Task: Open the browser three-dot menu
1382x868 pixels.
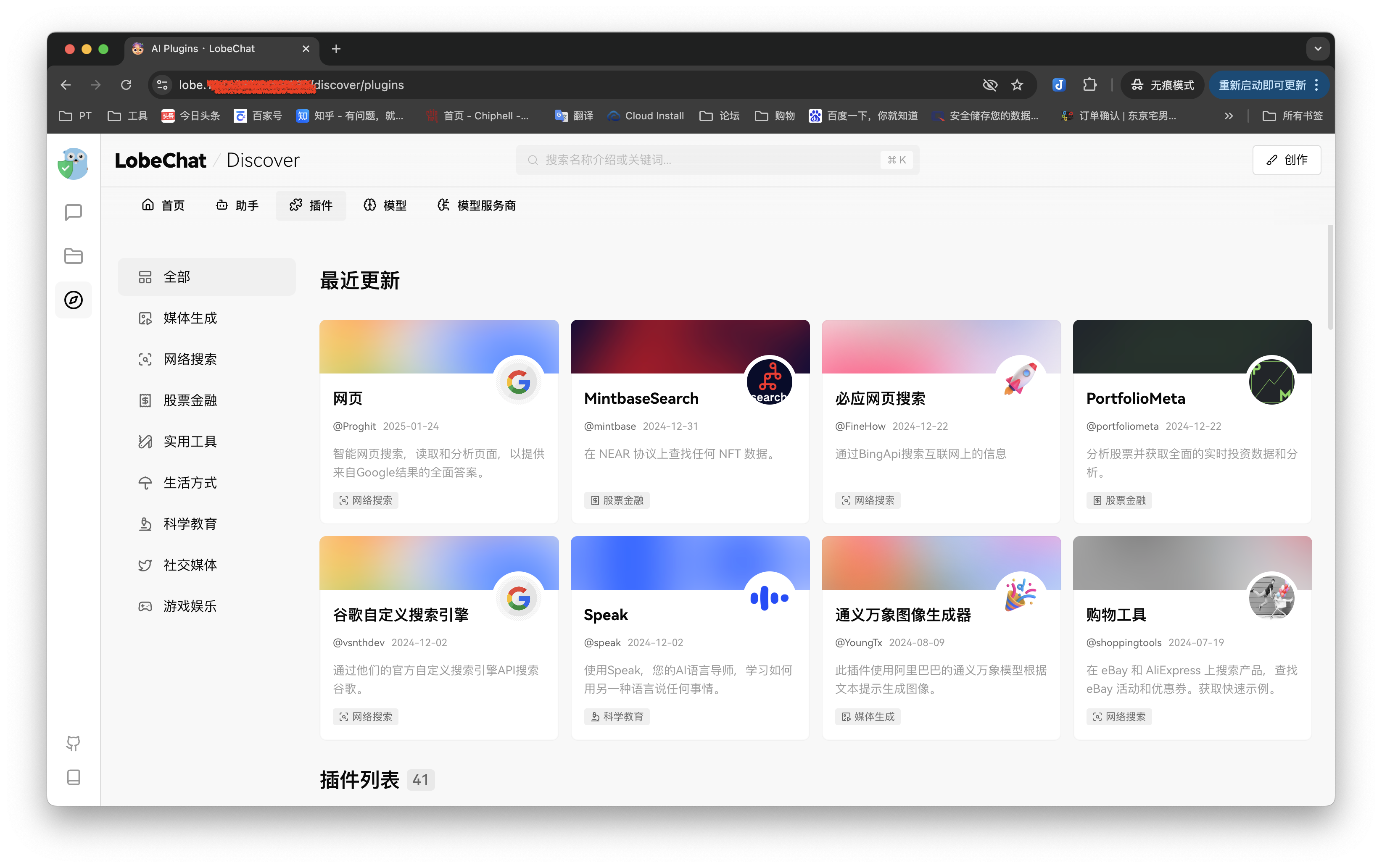Action: [1316, 85]
